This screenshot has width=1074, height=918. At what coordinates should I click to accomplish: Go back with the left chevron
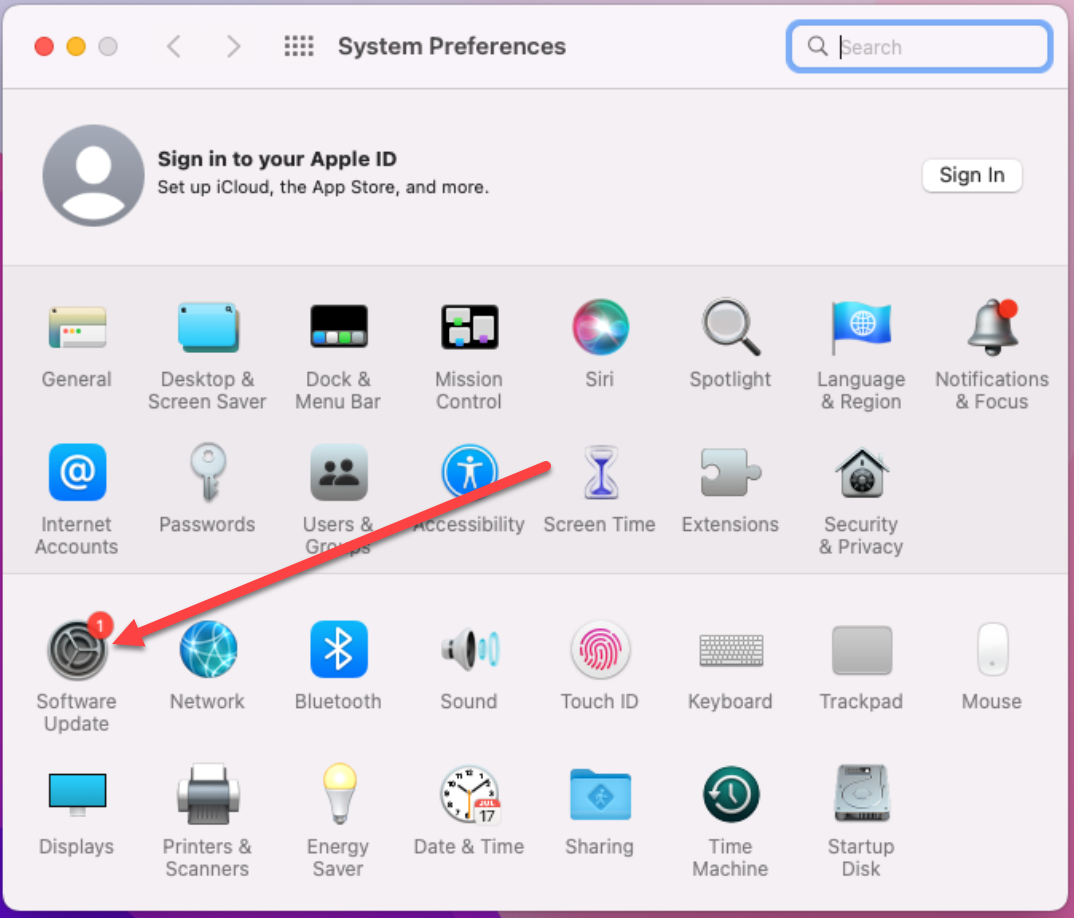(x=174, y=47)
